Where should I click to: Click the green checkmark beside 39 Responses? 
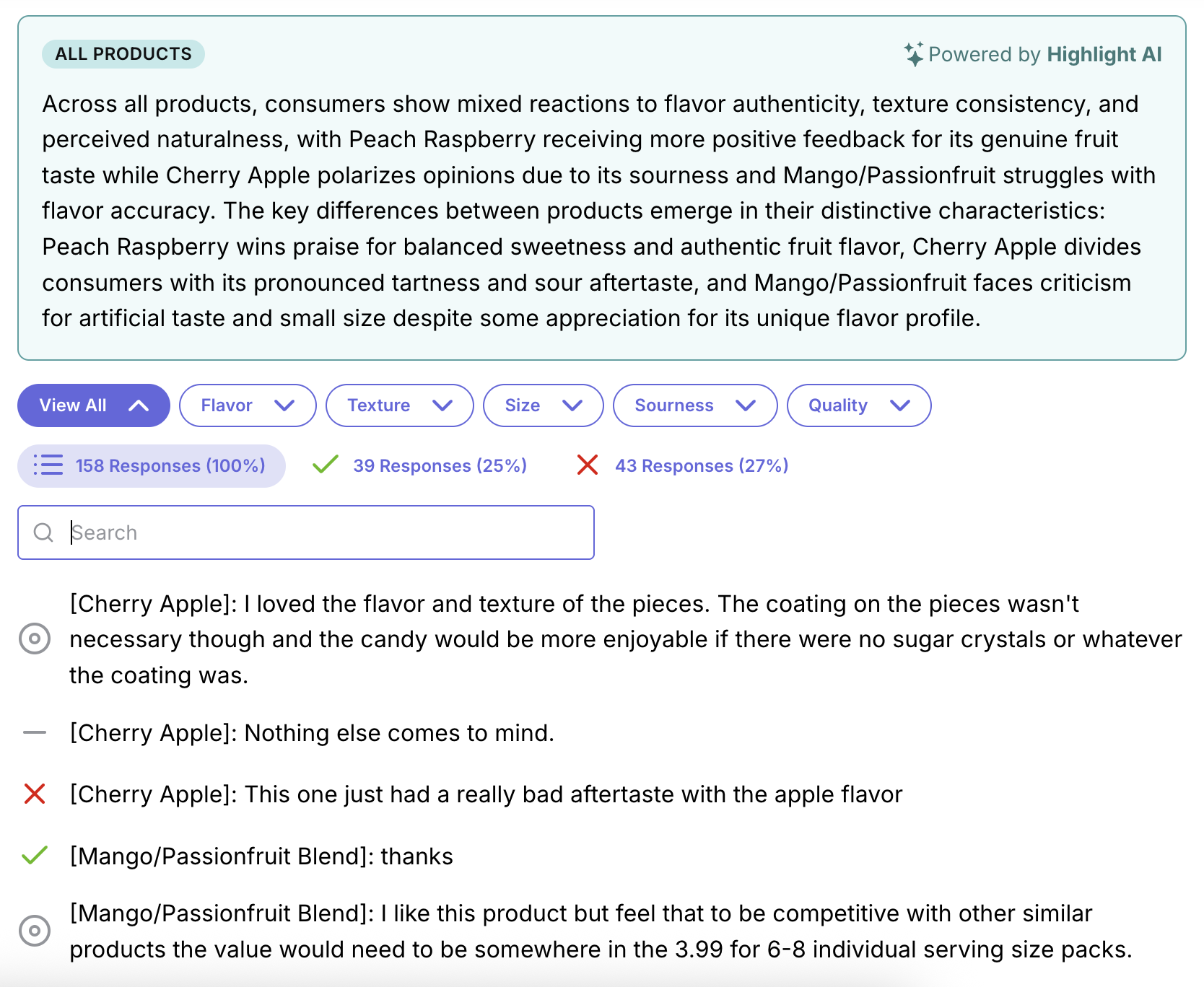pos(326,465)
